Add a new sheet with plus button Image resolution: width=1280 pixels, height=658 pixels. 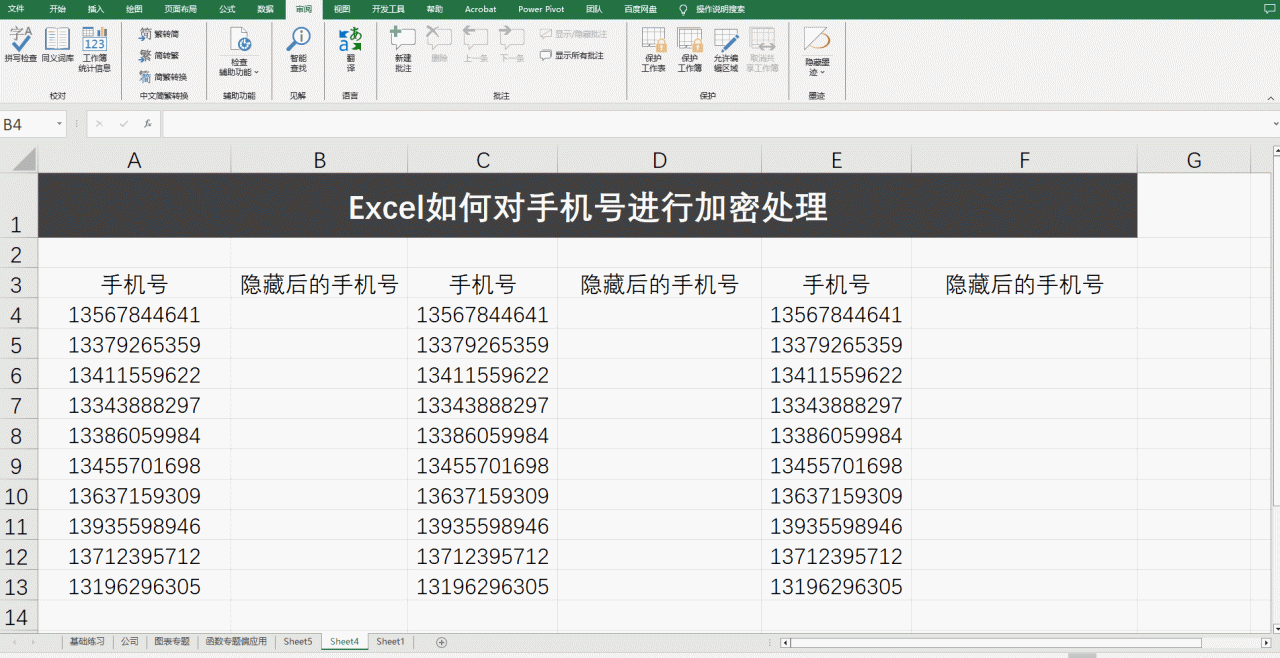click(441, 642)
